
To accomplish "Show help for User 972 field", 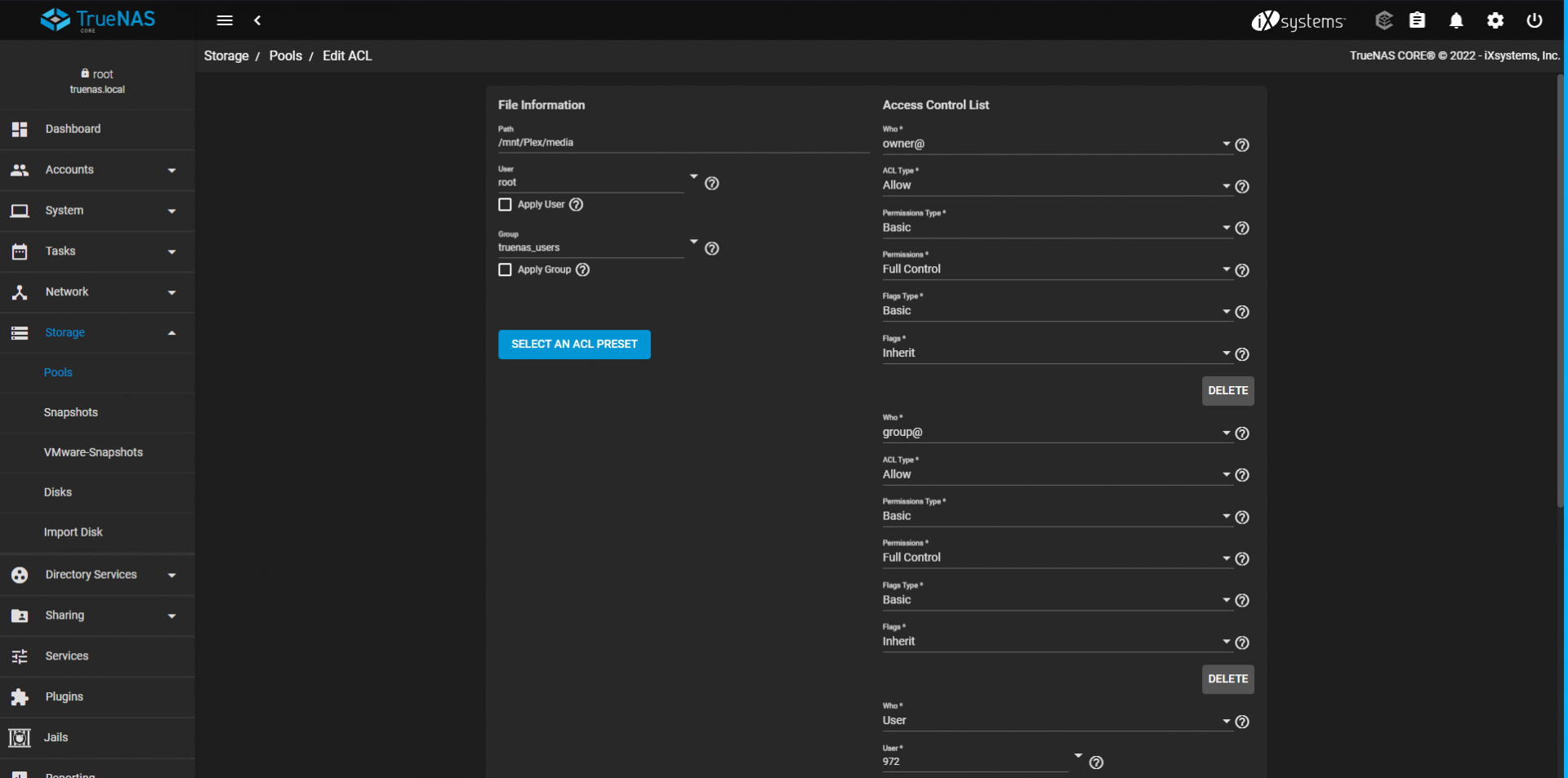I will point(1097,762).
